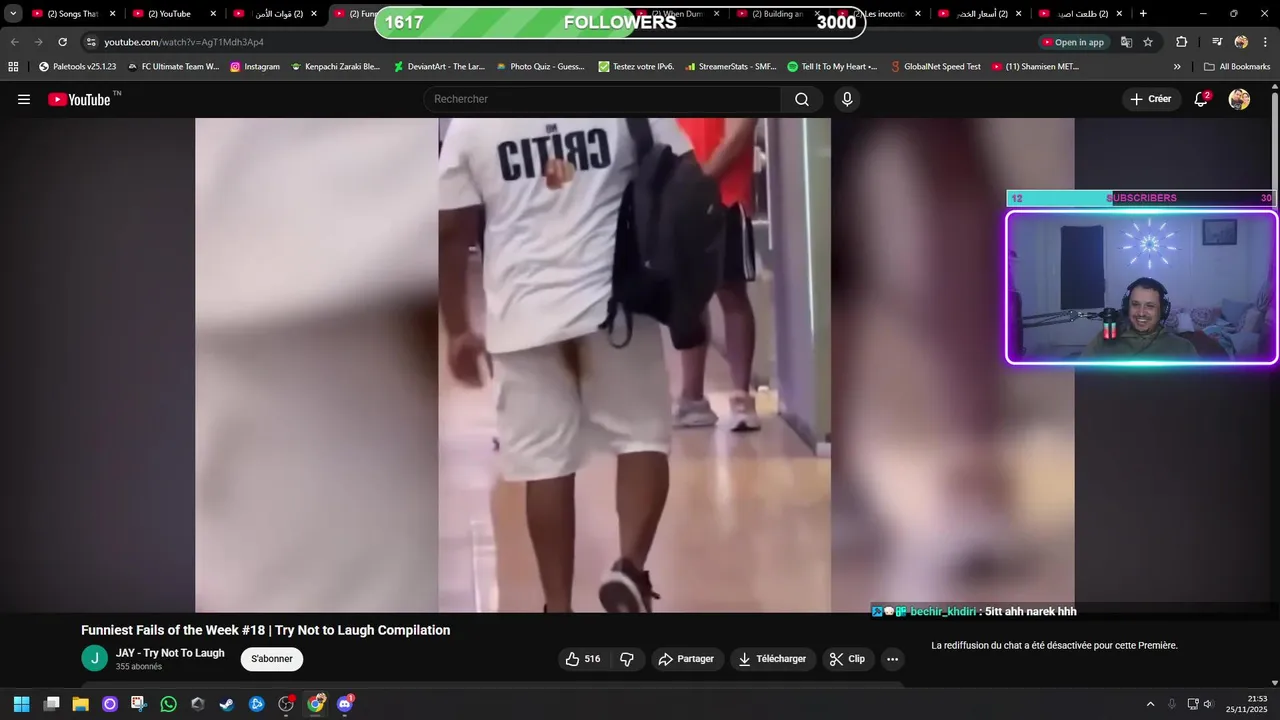The height and width of the screenshot is (720, 1280).
Task: Click the search magnifier button
Action: click(802, 99)
